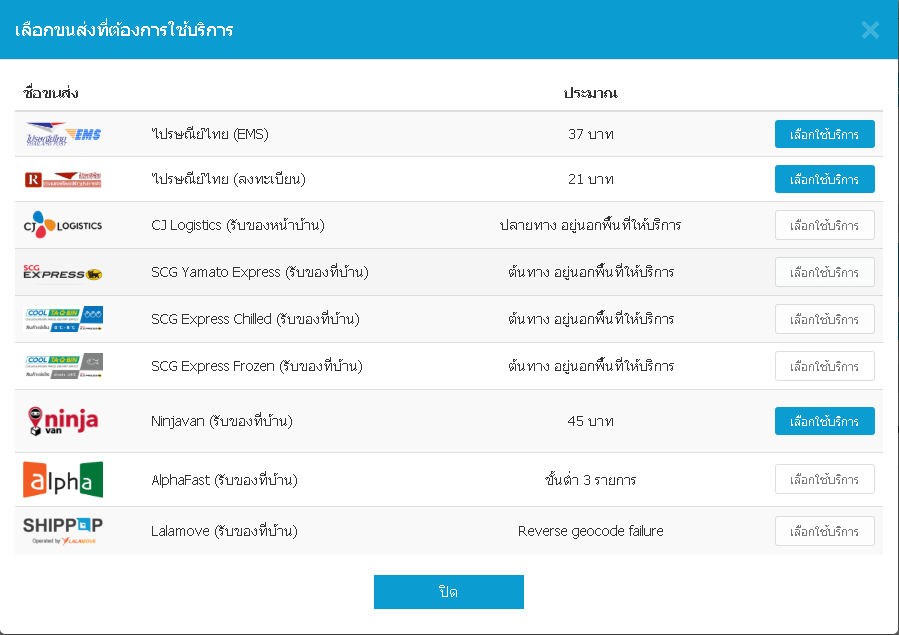Select service for ไปรษณีย์ไทย (ลงทะเบียน)
Viewport: 899px width, 635px height.
824,179
